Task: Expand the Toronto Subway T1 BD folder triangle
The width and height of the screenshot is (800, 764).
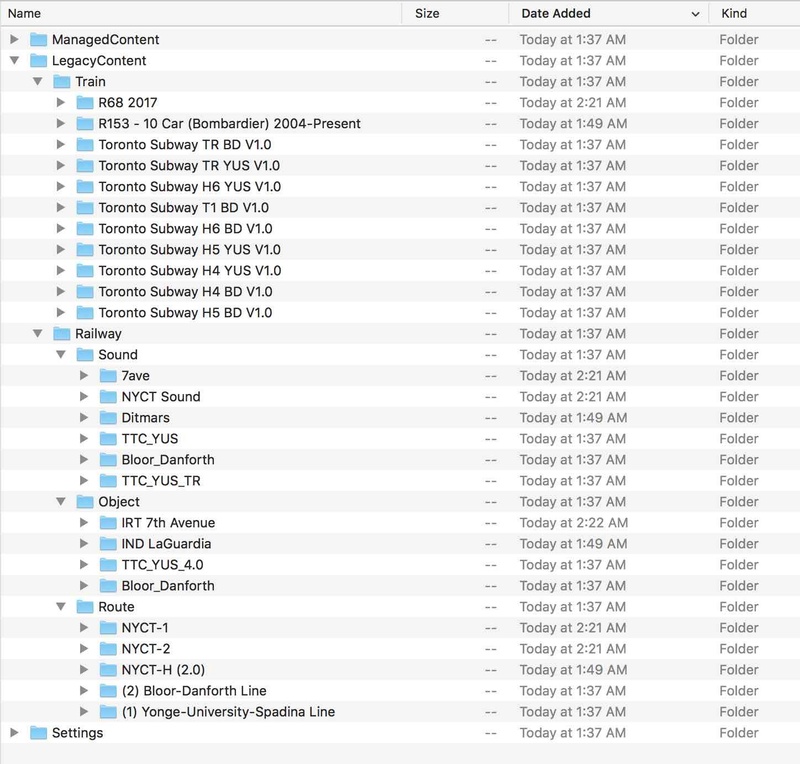Action: (61, 207)
